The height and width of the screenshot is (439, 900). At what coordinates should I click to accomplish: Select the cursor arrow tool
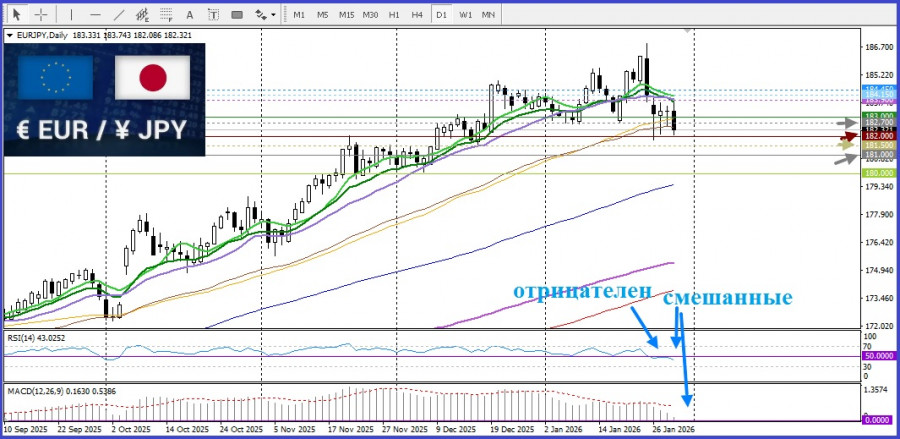pos(16,15)
